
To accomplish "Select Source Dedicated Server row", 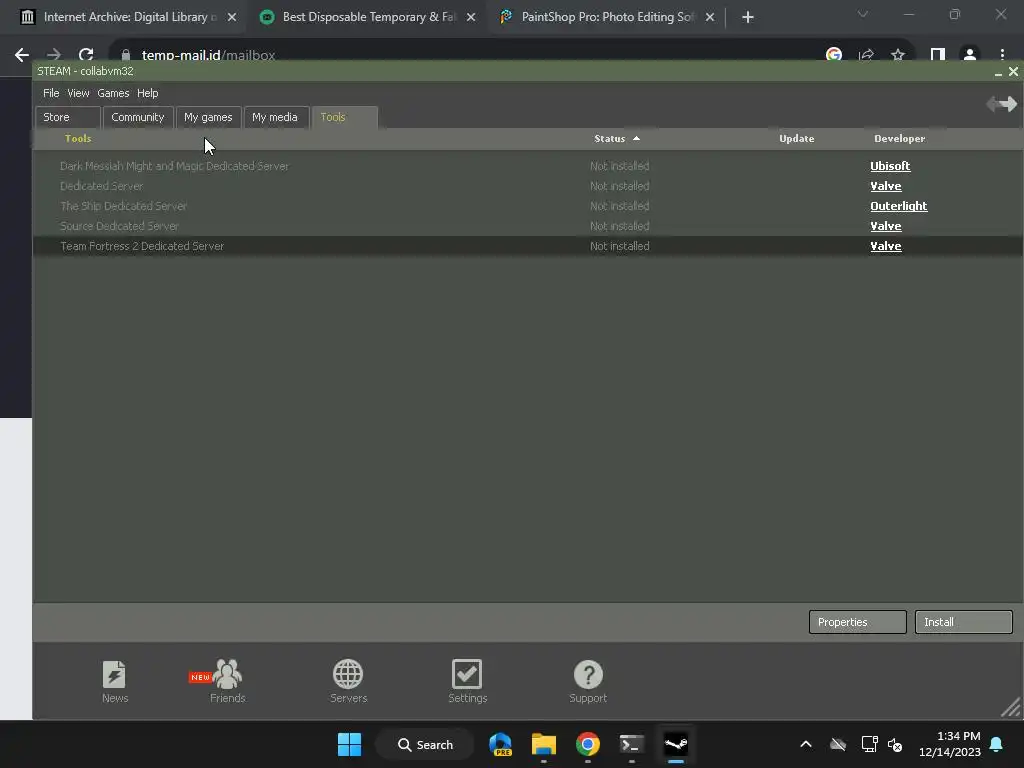I will (528, 226).
